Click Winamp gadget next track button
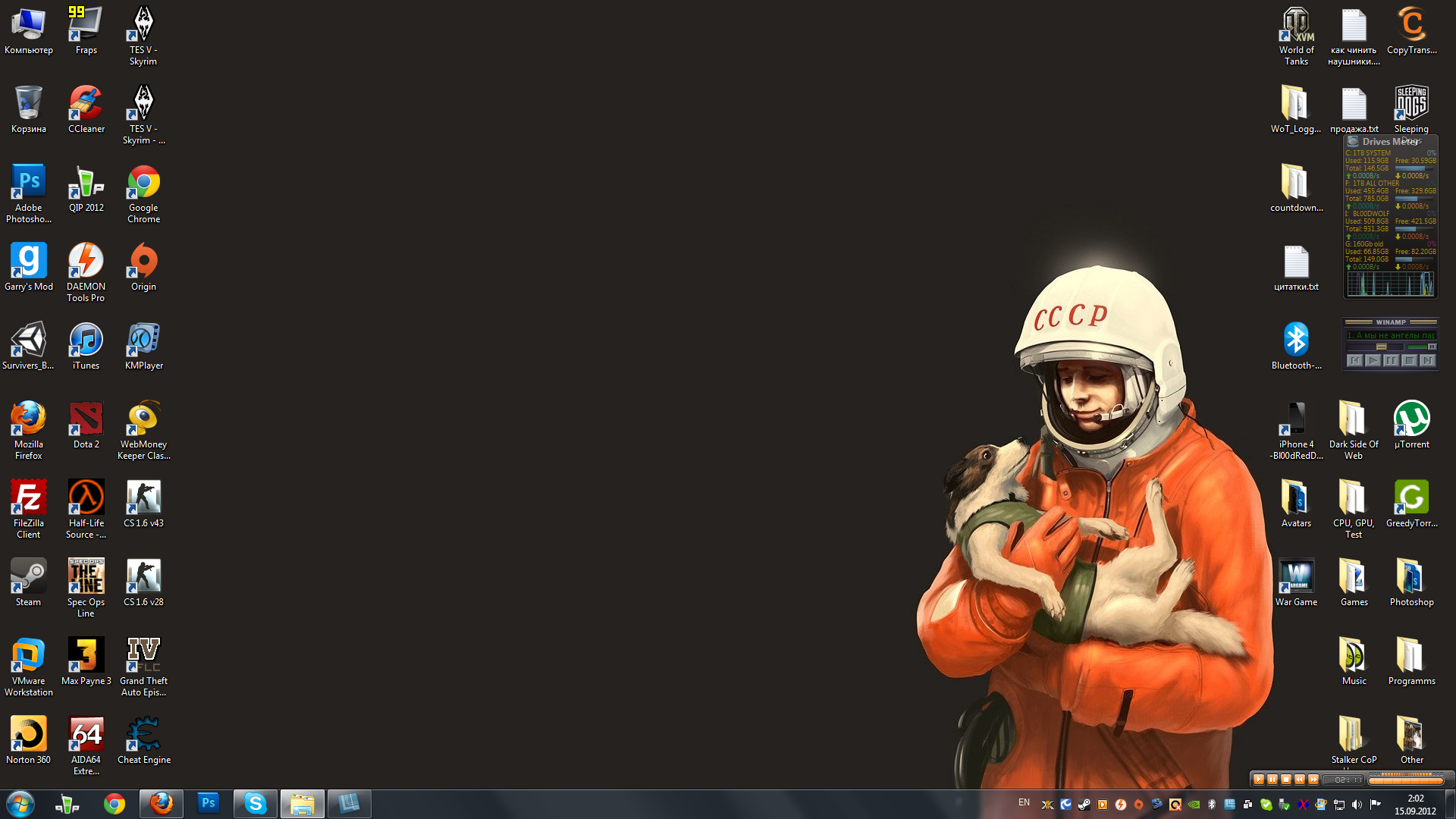The width and height of the screenshot is (1456, 819). pos(1427,360)
